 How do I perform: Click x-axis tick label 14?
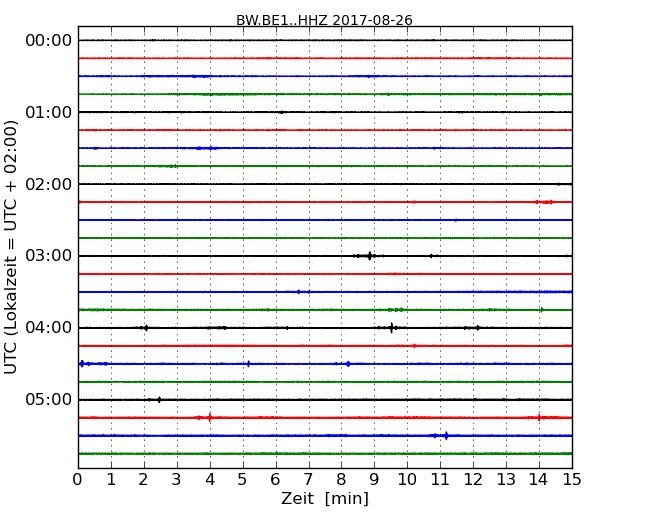click(x=539, y=480)
